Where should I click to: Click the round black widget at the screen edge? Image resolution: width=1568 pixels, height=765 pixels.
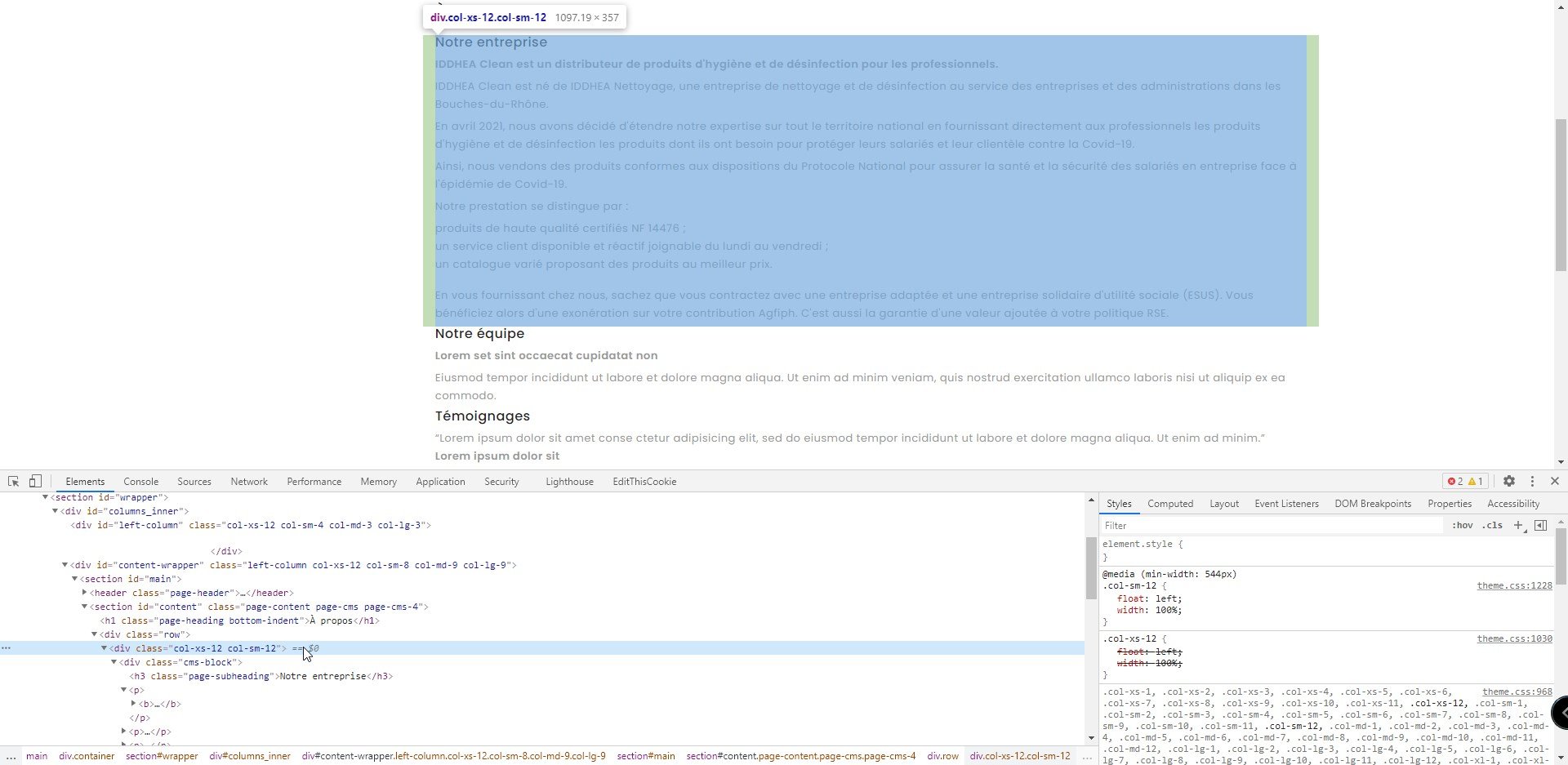coord(1560,713)
